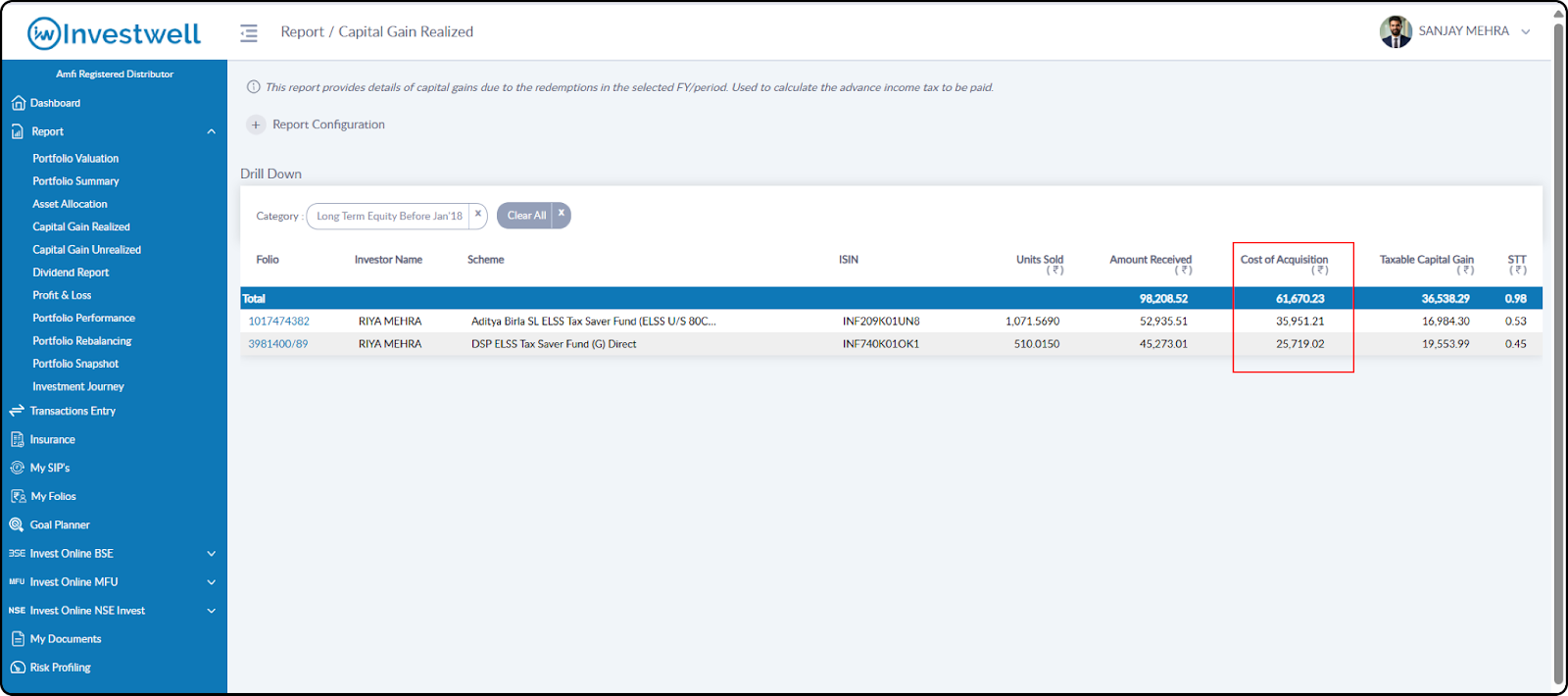The width and height of the screenshot is (1568, 696).
Task: Click the Cost of Acquisition column header
Action: (x=1284, y=264)
